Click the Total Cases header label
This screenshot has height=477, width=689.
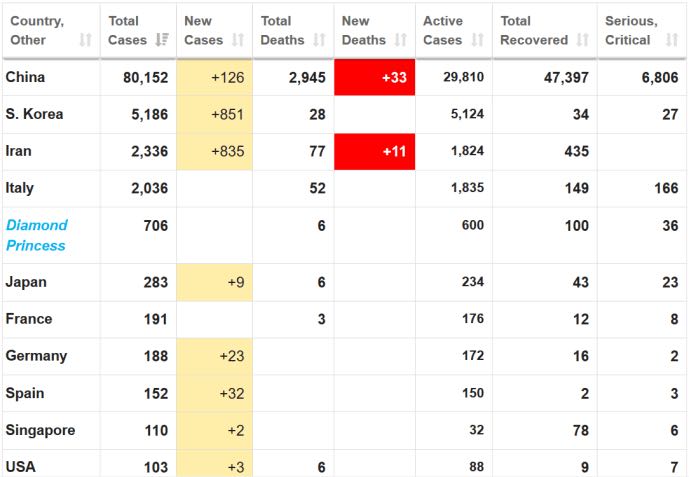(127, 30)
